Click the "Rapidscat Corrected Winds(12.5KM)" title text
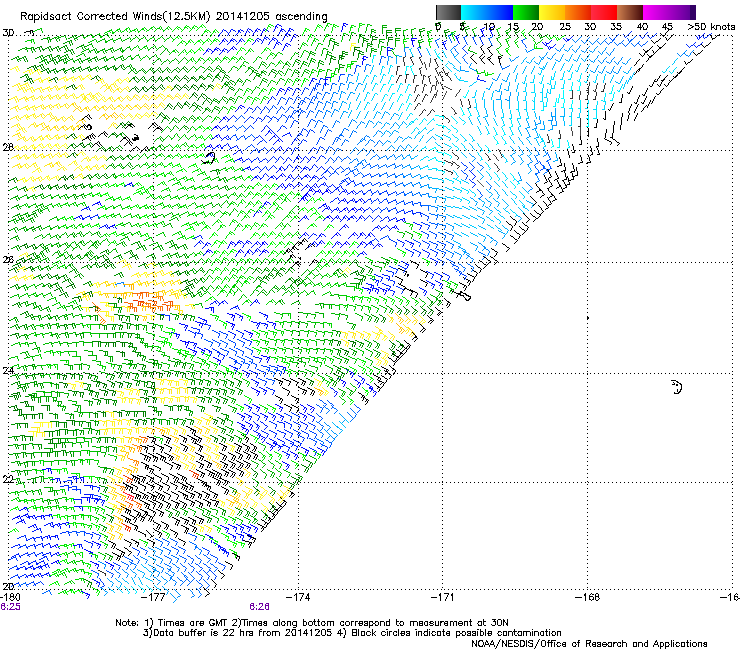This screenshot has height=650, width=740. pos(116,17)
